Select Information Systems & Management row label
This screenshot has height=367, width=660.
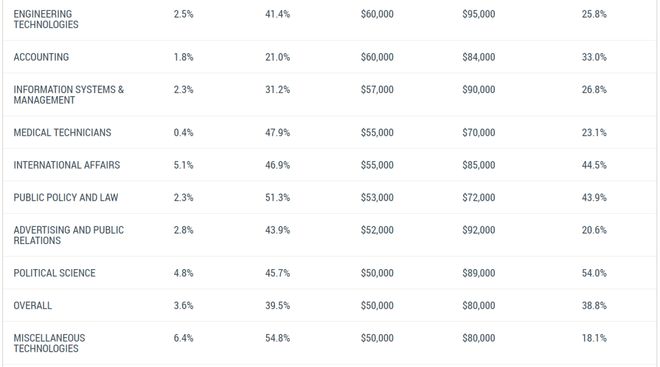click(x=69, y=95)
